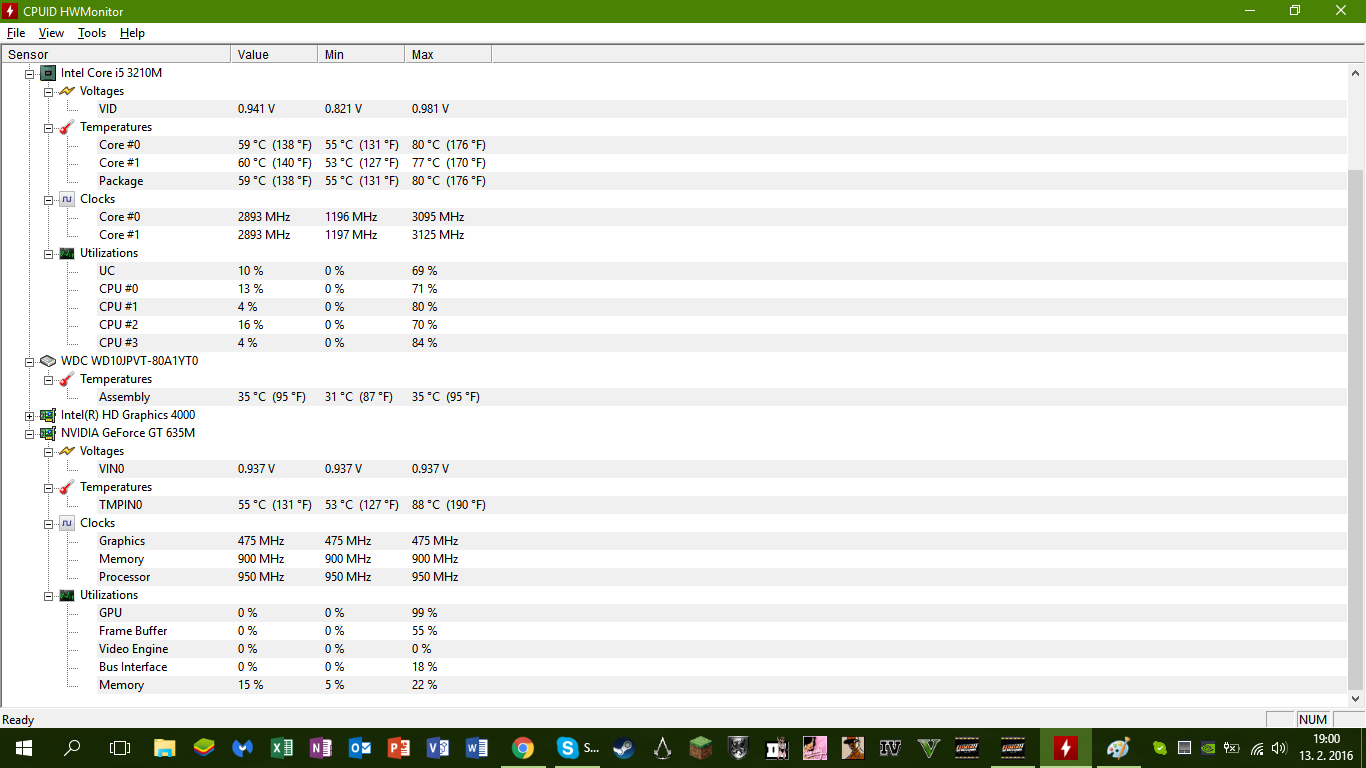The width and height of the screenshot is (1366, 768).
Task: Collapse the NVIDIA GeForce GT 635M node
Action: [x=30, y=433]
